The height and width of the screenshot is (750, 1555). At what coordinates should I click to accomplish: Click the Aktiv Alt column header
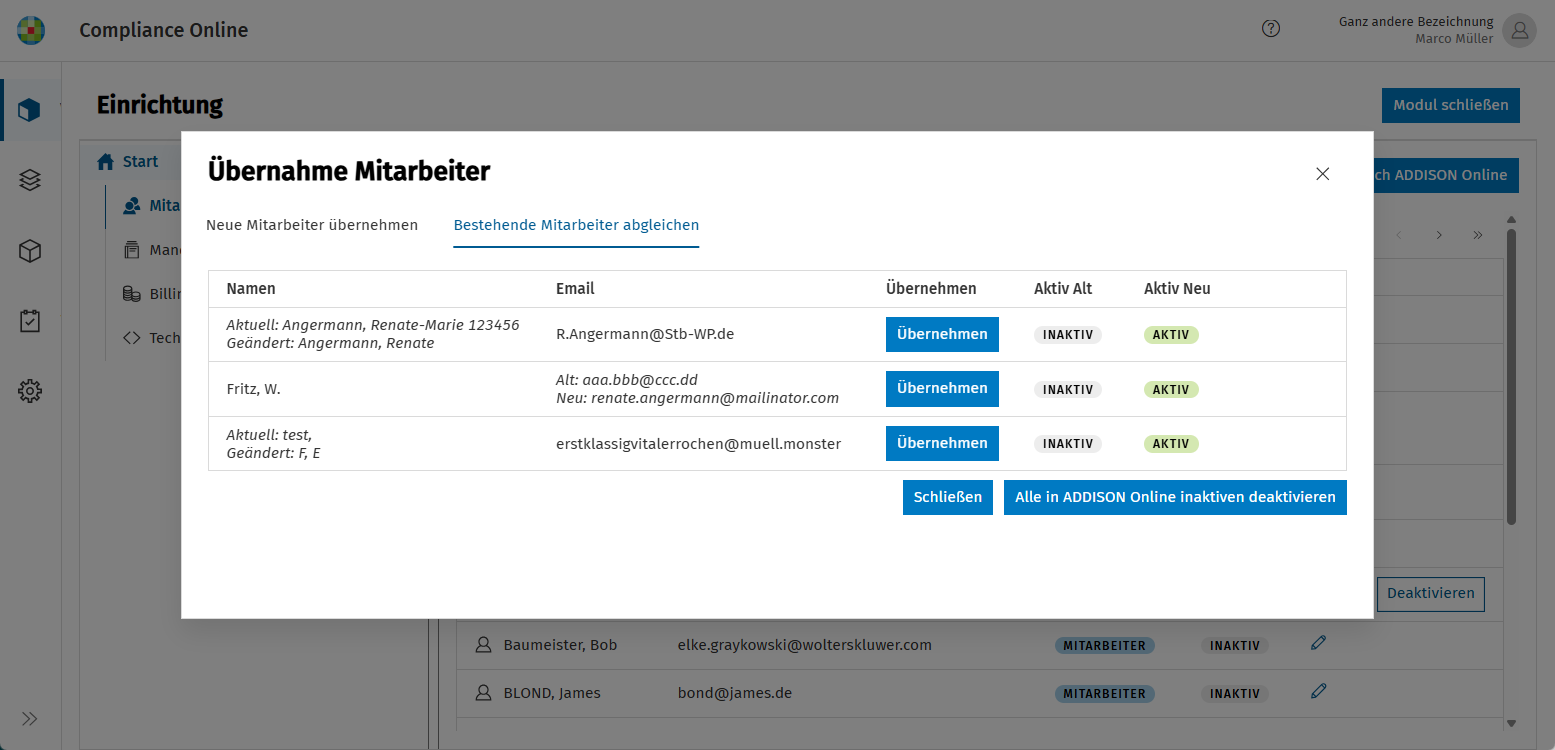(1063, 289)
